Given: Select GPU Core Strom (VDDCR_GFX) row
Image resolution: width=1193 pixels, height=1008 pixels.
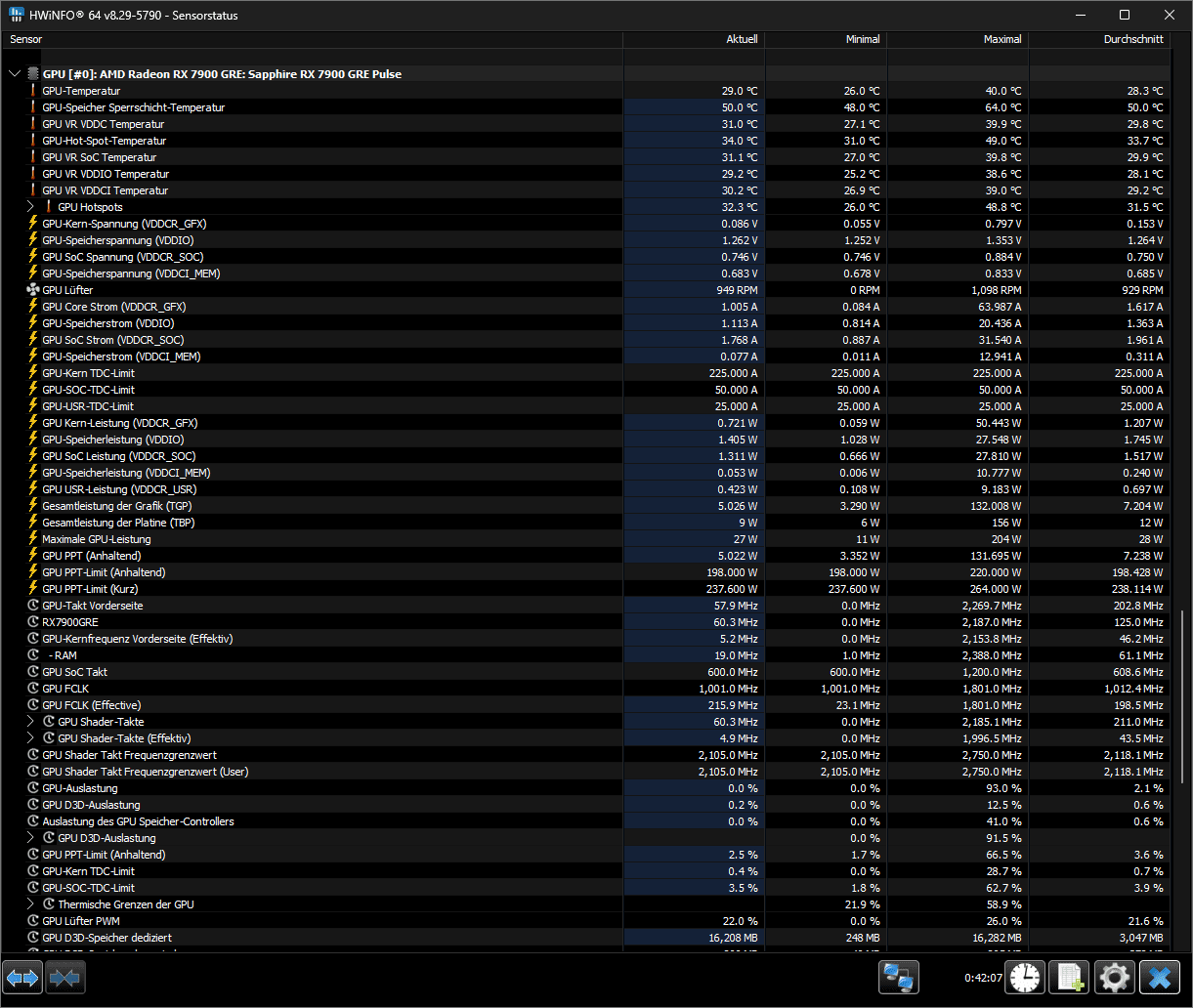Looking at the screenshot, I should (586, 307).
